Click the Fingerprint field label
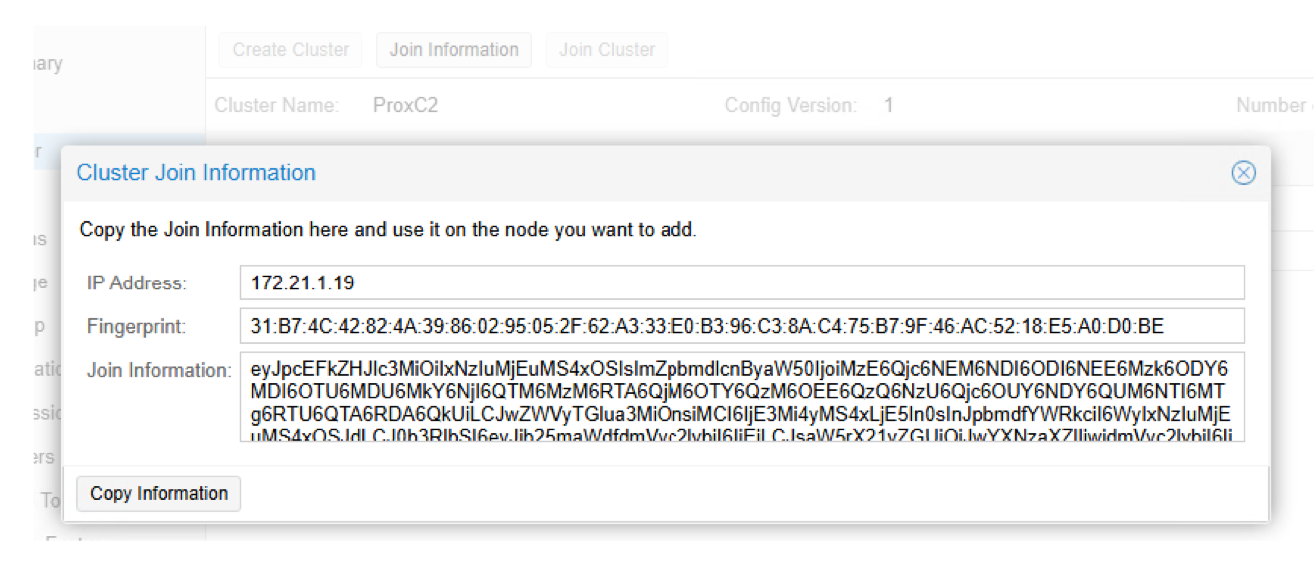Screen dimensions: 1316x580 click(x=136, y=327)
